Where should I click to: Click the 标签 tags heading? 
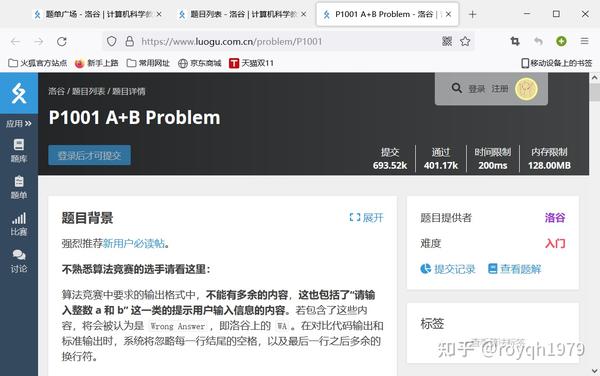(x=432, y=324)
